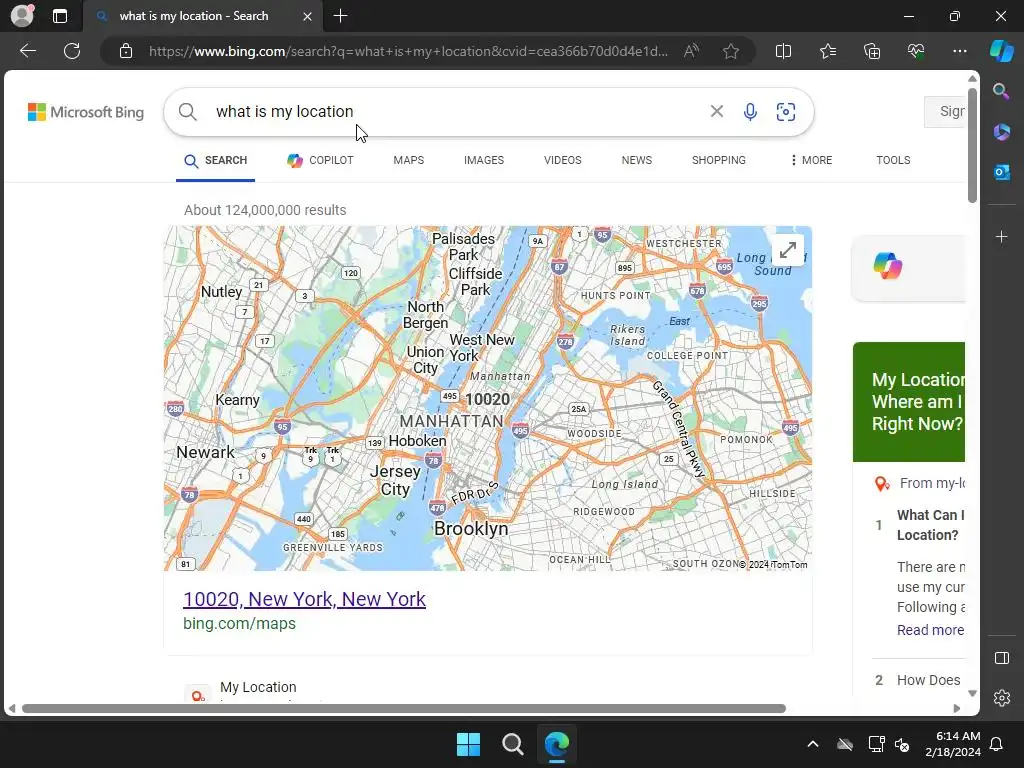
Task: Clear the search query with X
Action: pos(716,112)
